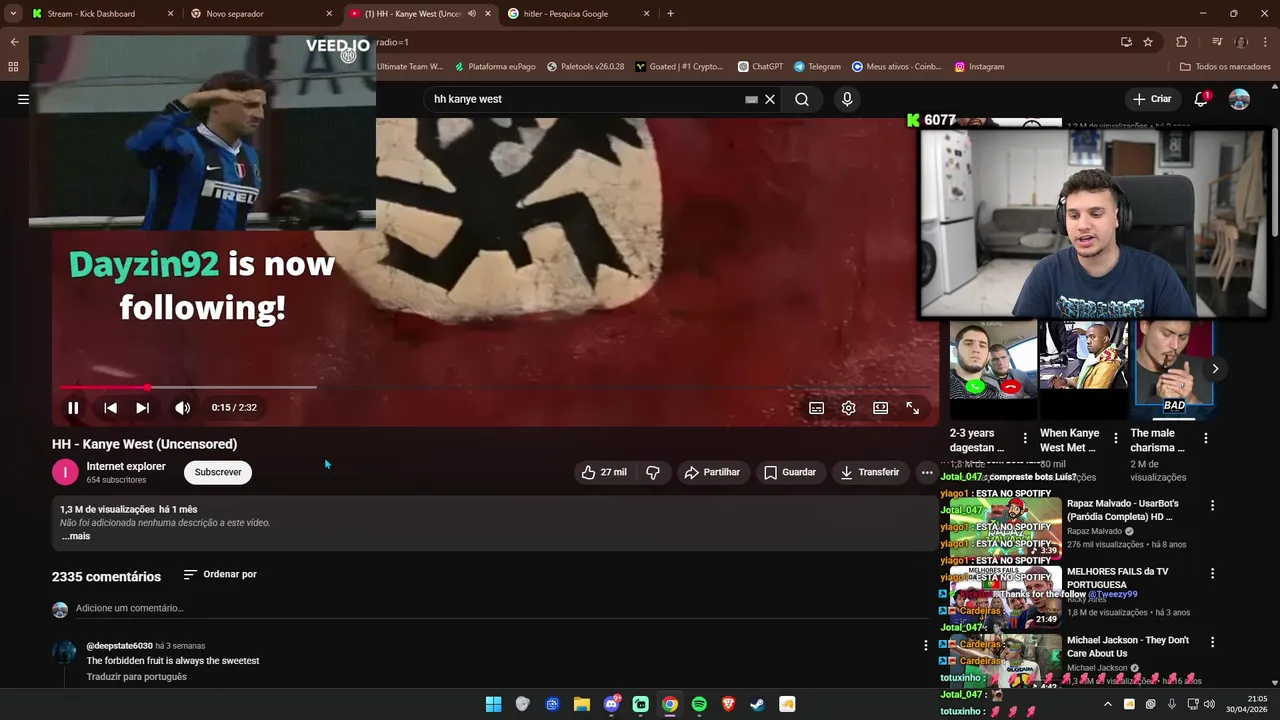Show next suggested shorts chevron

[1215, 369]
